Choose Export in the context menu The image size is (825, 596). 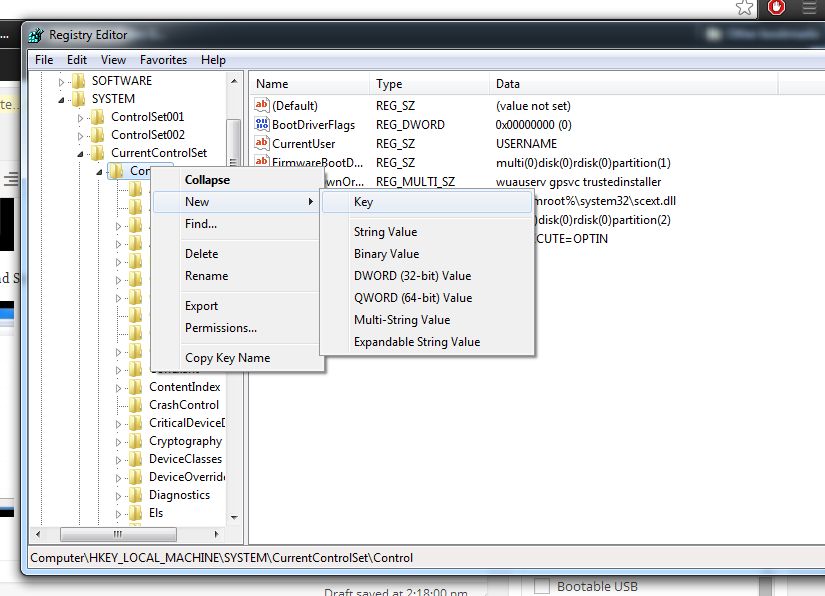(x=237, y=306)
